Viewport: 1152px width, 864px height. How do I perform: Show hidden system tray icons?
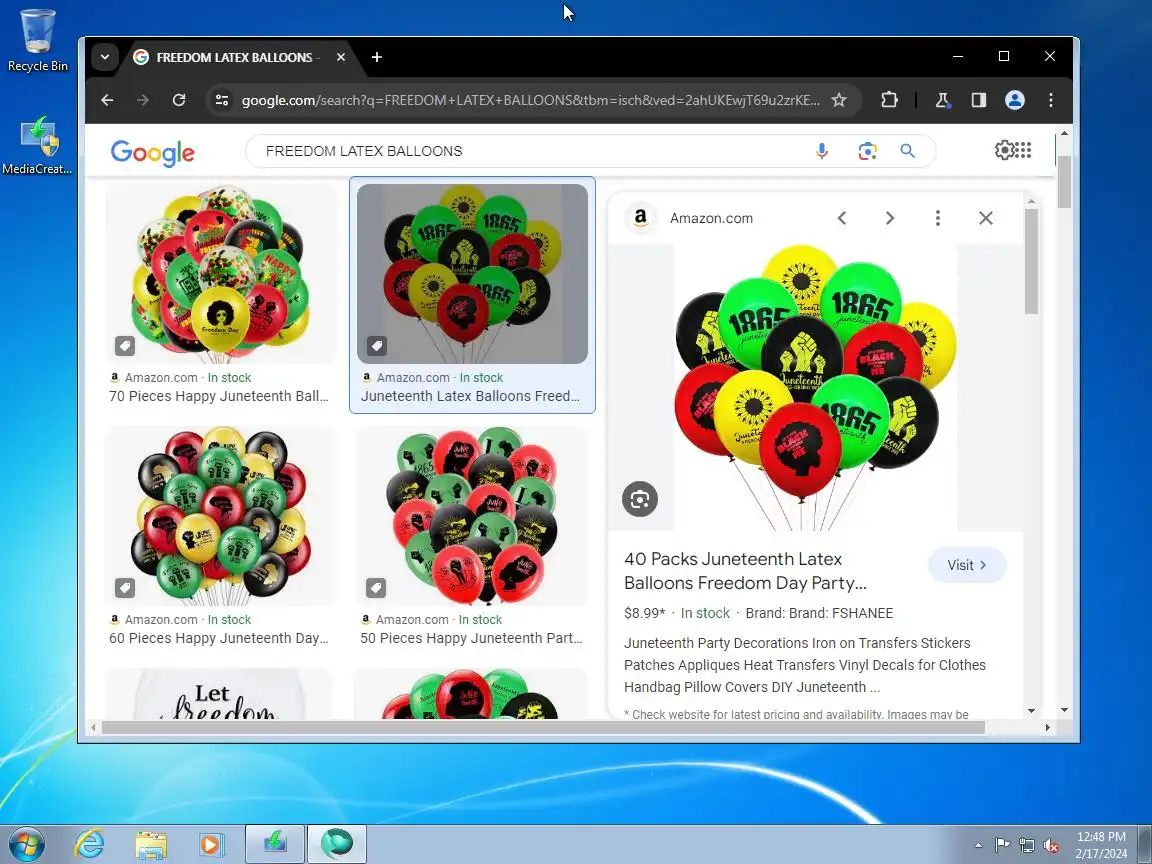(x=979, y=846)
